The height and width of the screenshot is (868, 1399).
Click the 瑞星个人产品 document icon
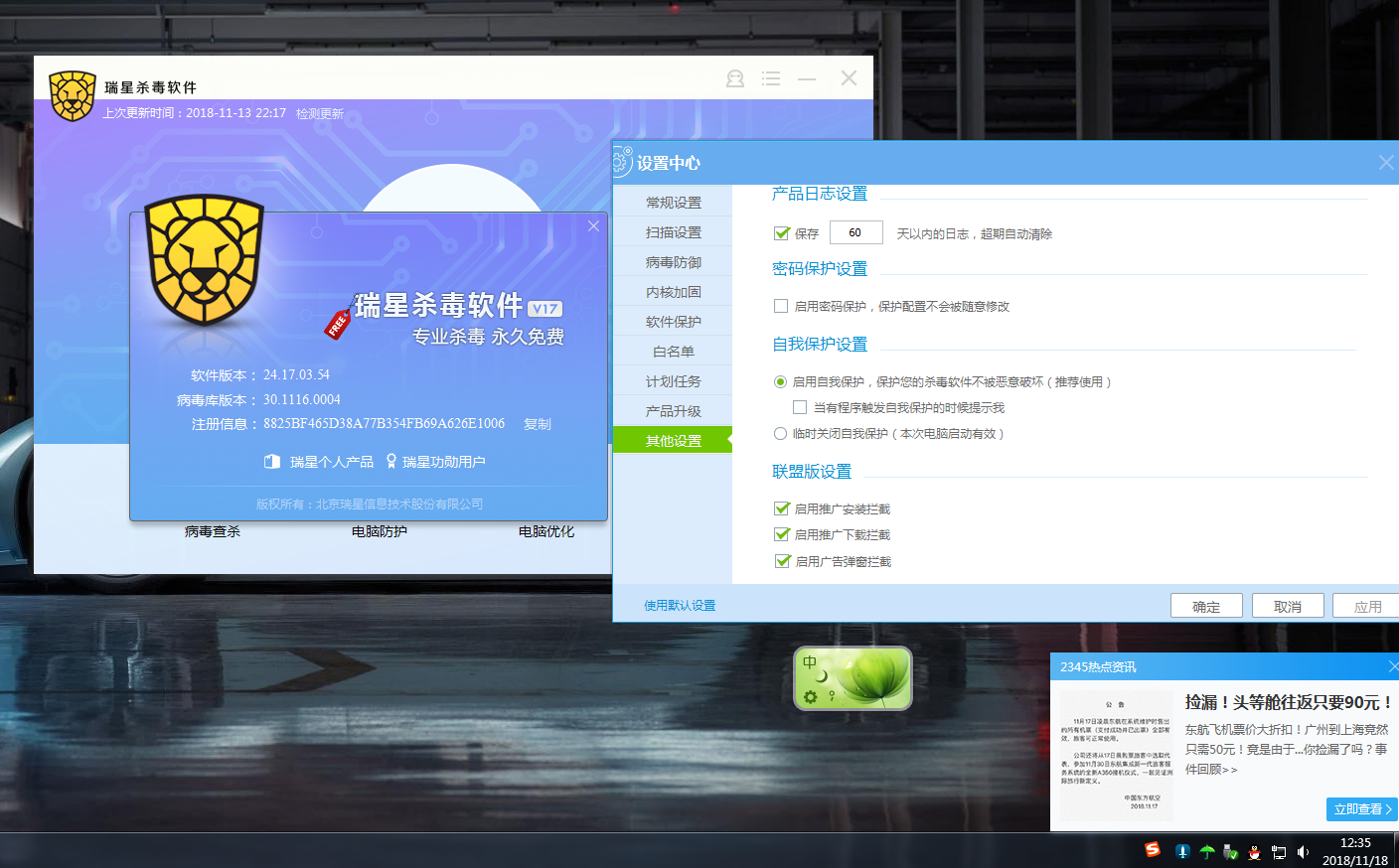coord(272,462)
